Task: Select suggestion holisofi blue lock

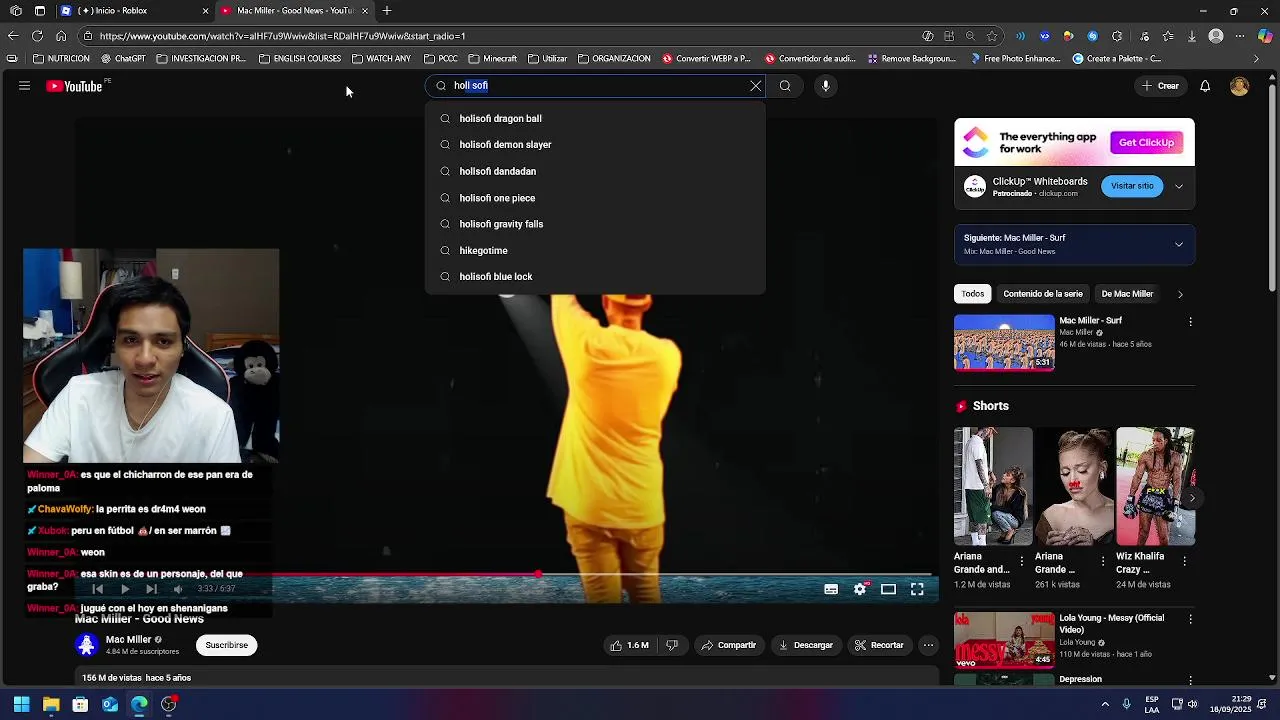Action: click(x=595, y=277)
